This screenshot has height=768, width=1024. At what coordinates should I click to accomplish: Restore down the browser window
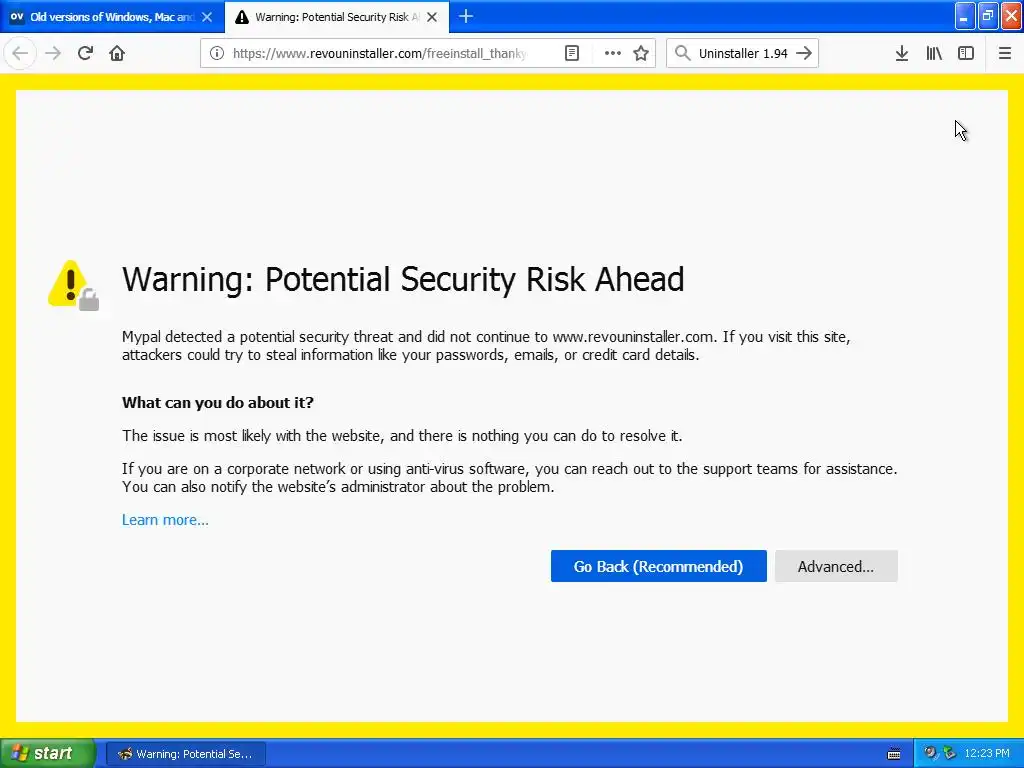(x=988, y=16)
